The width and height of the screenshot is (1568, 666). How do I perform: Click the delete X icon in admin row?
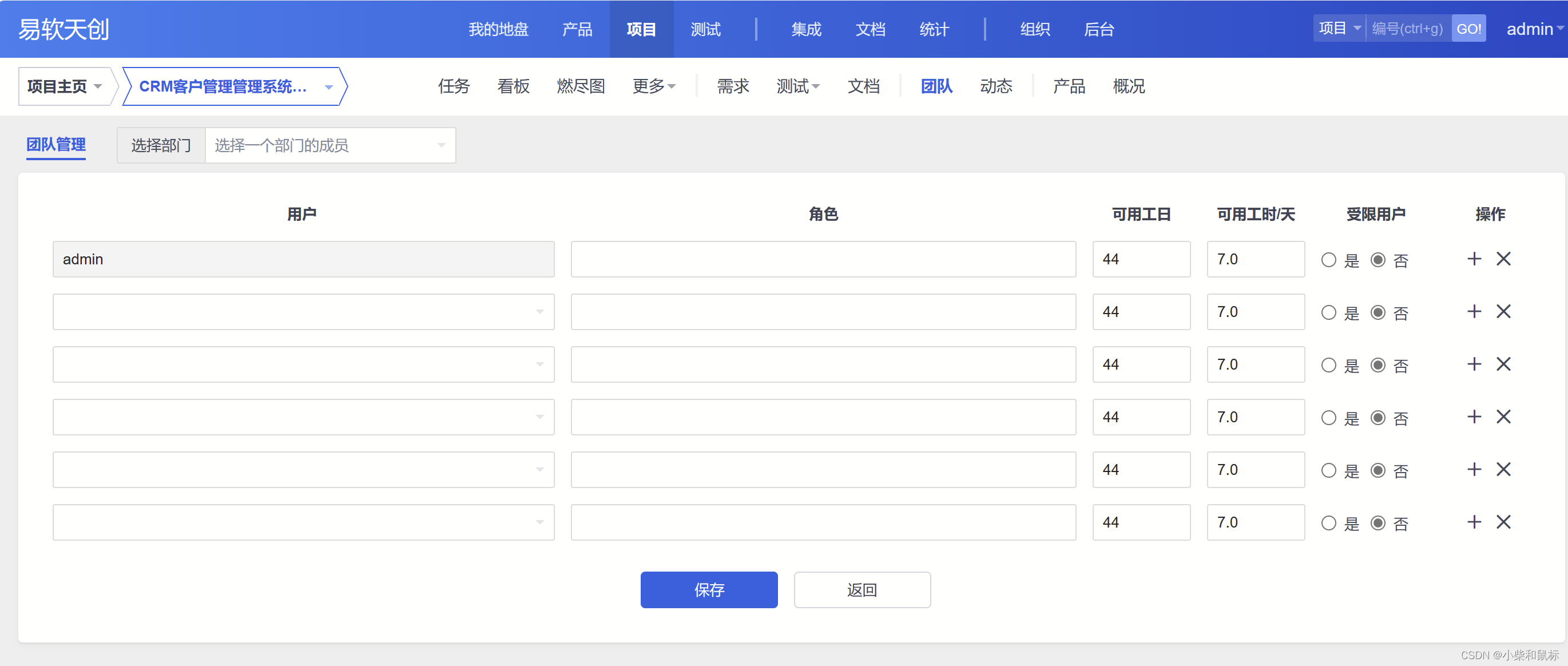(x=1503, y=259)
